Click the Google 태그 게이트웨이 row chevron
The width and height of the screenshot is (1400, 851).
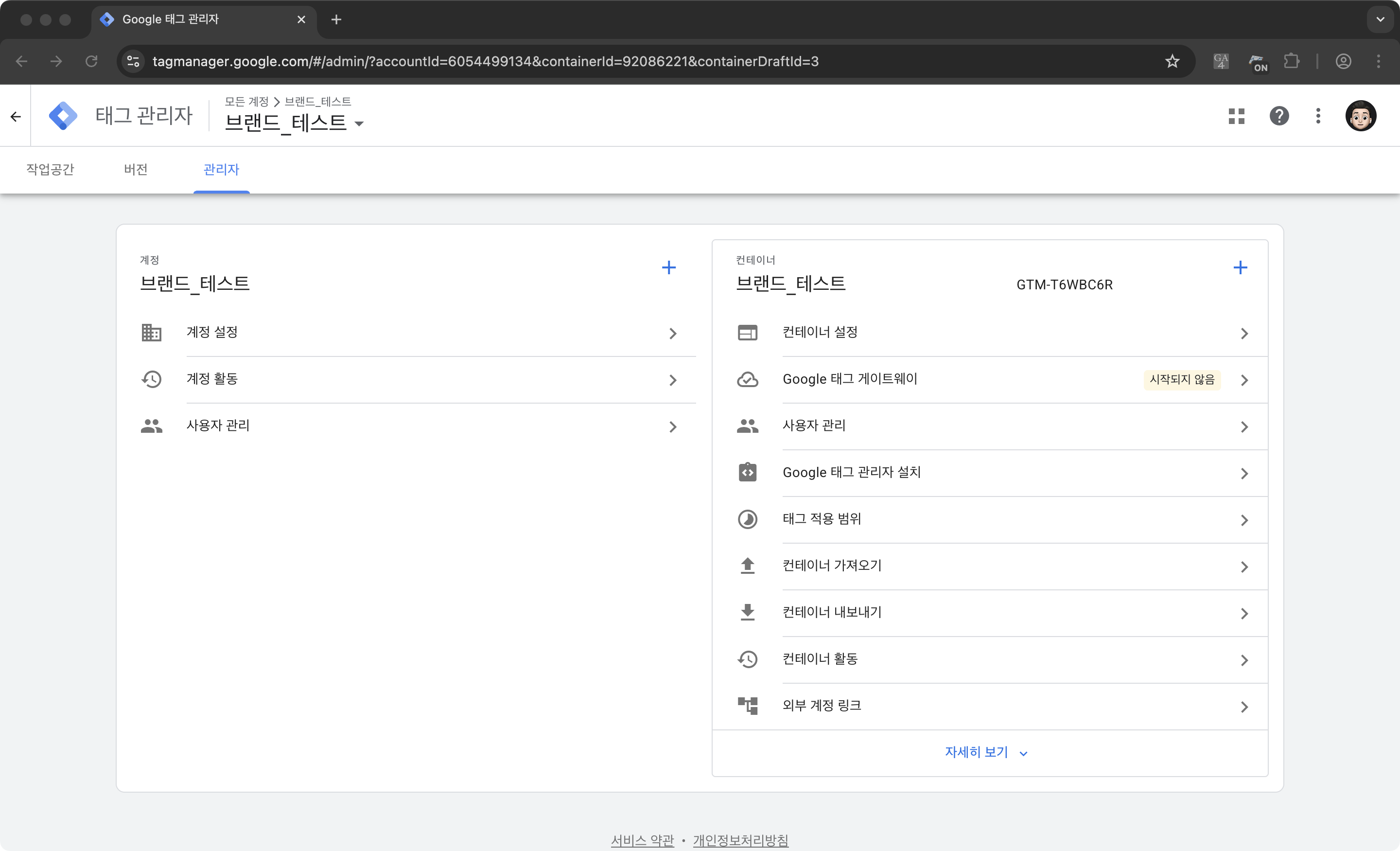pyautogui.click(x=1244, y=380)
